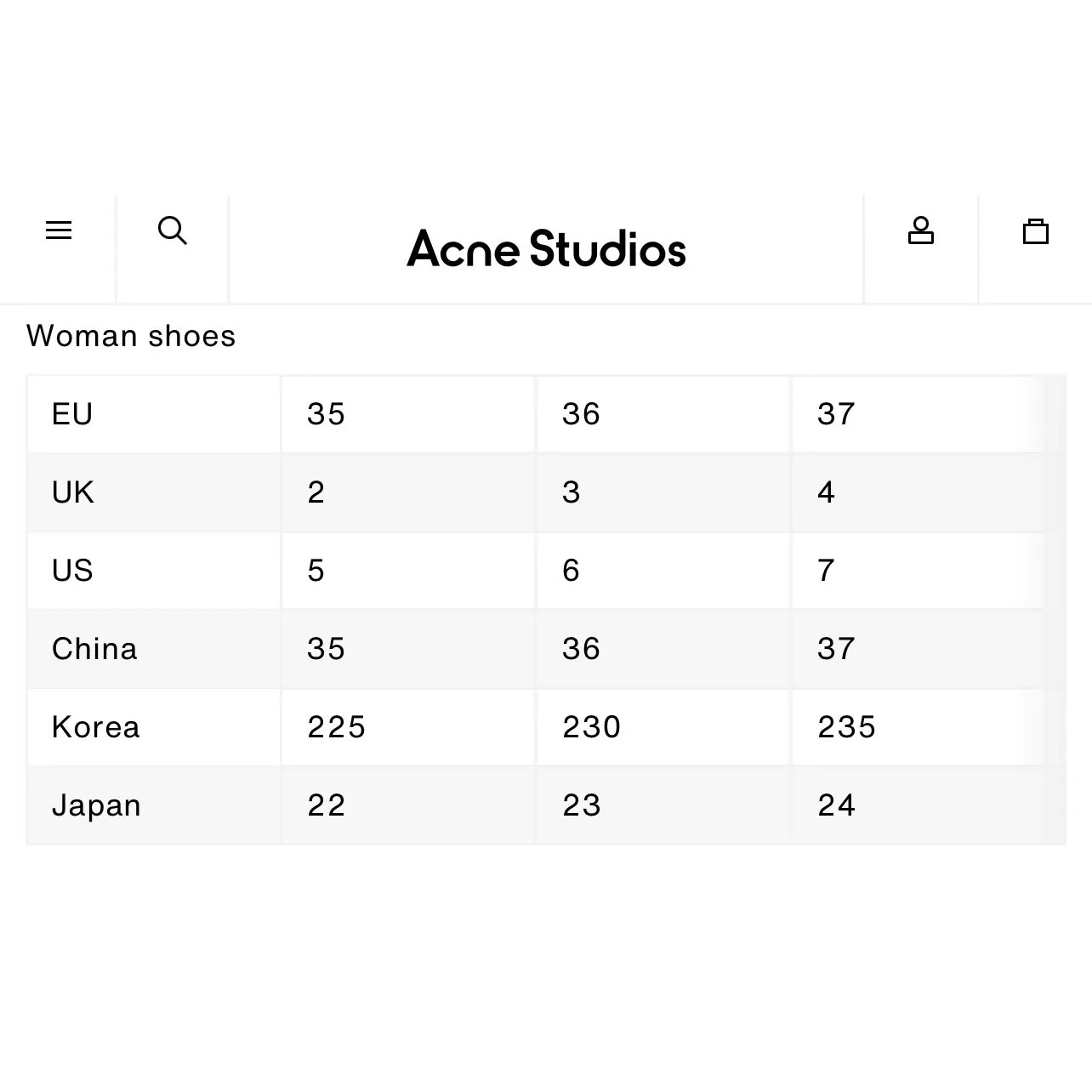Click the US size 7 cell
1092x1092 pixels.
827,571
